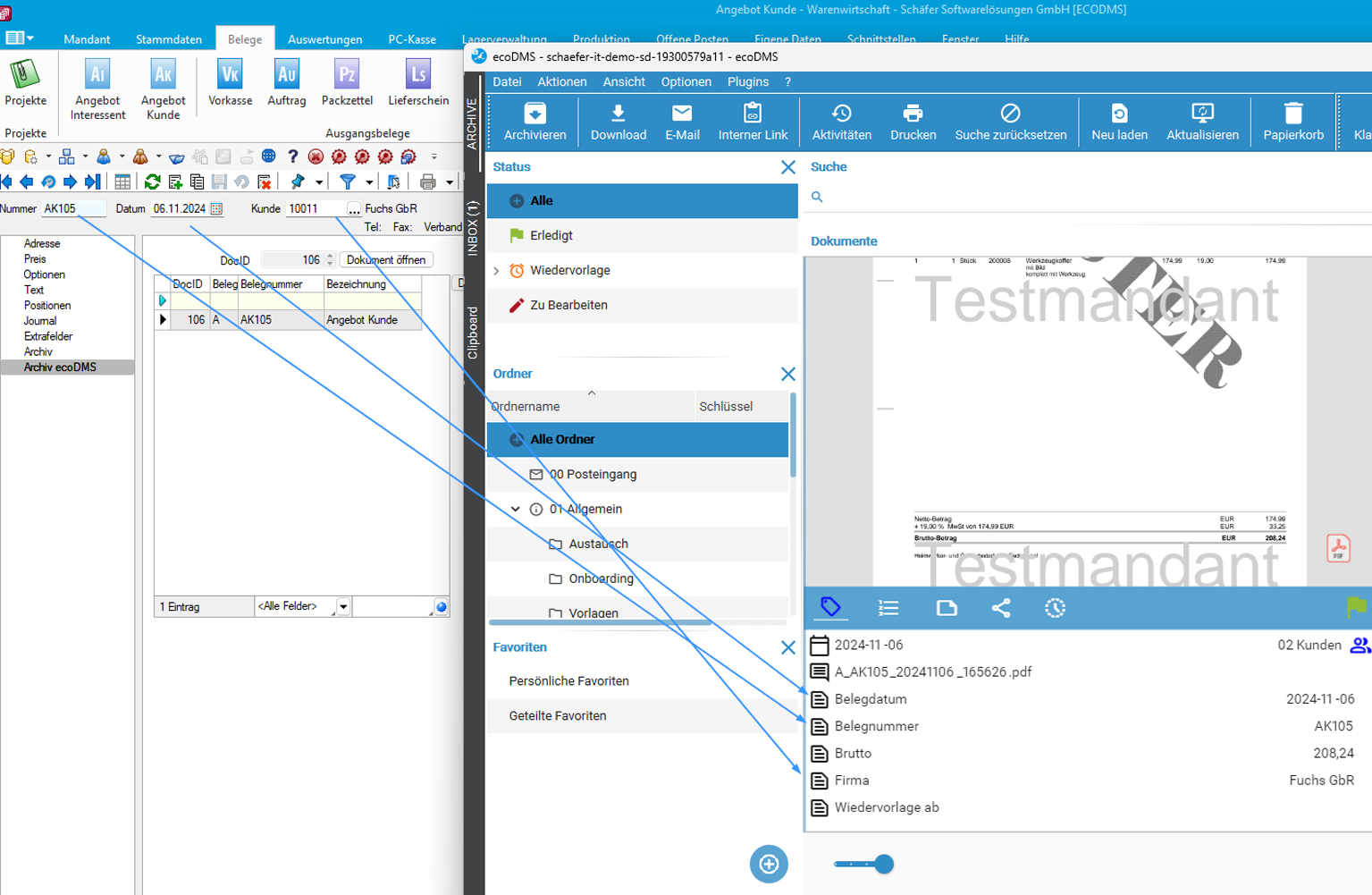Click the green refresh arrows icon
The width and height of the screenshot is (1372, 895).
[153, 182]
